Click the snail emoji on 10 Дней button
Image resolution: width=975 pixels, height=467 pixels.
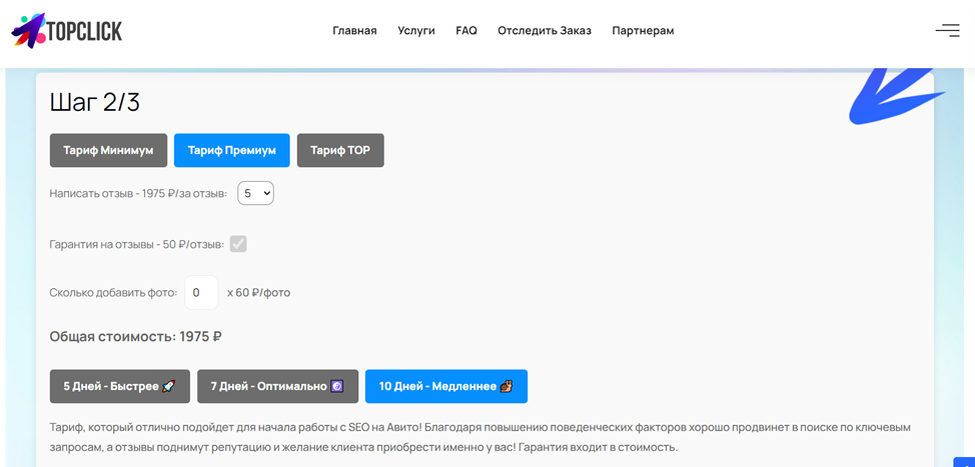pyautogui.click(x=506, y=386)
